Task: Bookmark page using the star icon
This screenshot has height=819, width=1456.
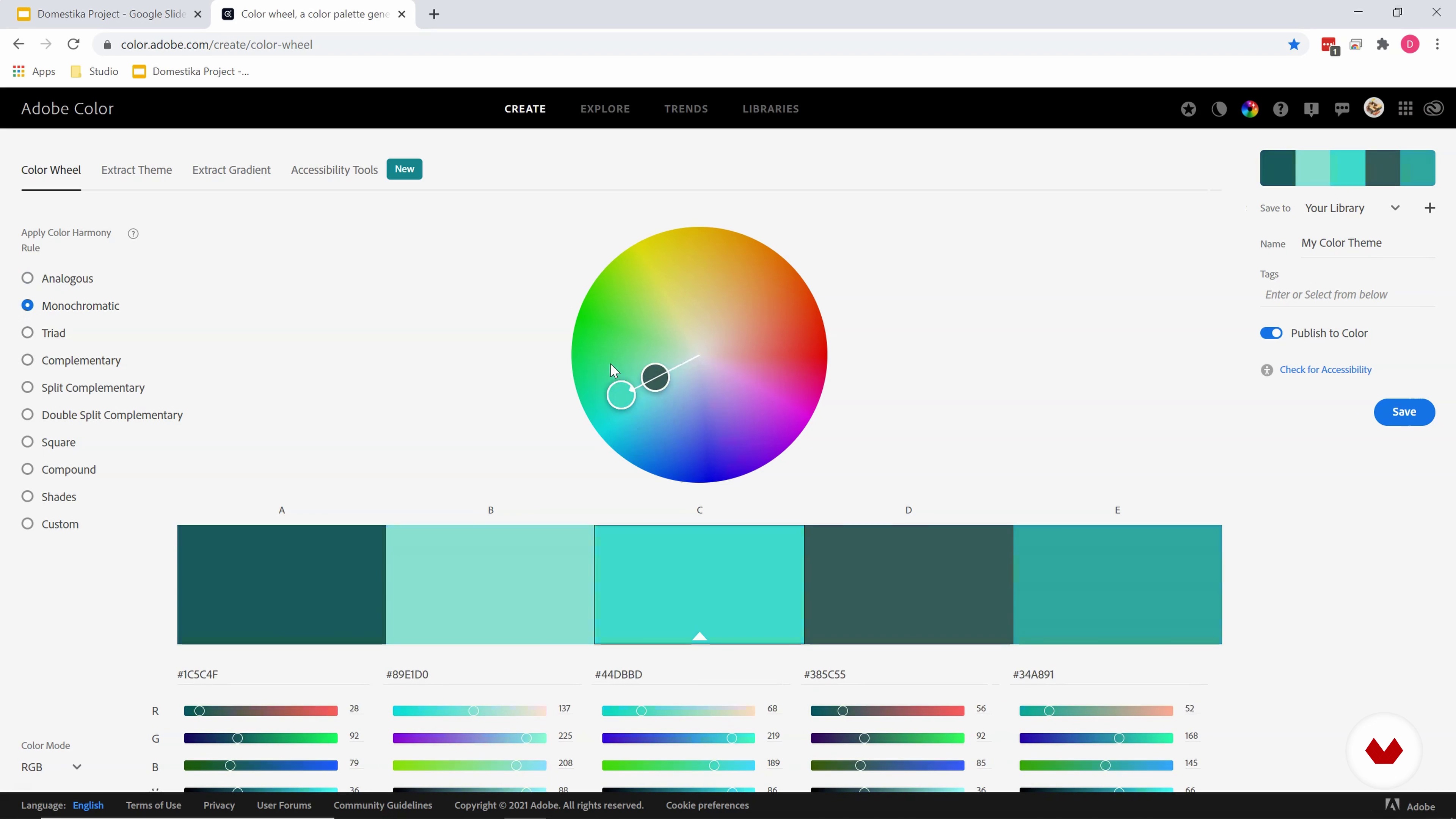Action: [1294, 45]
